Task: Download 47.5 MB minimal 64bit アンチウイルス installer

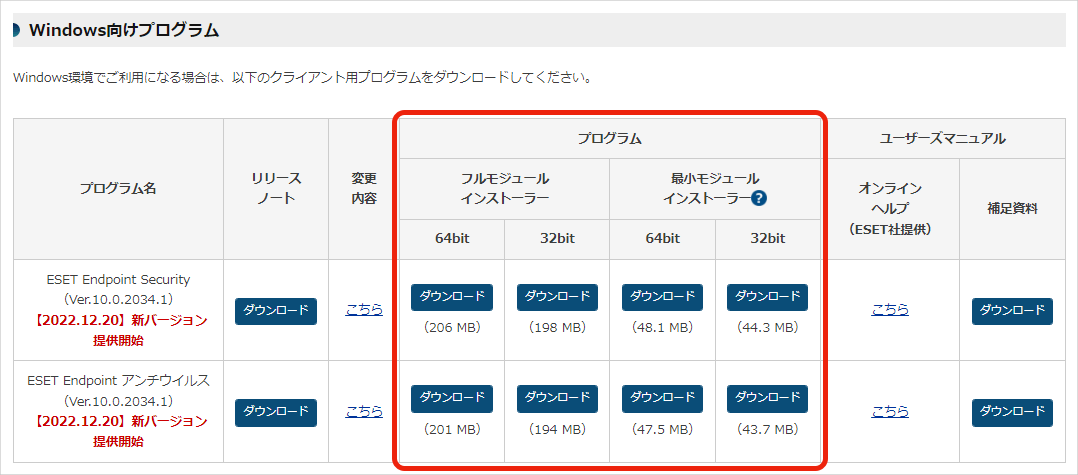Action: (663, 399)
